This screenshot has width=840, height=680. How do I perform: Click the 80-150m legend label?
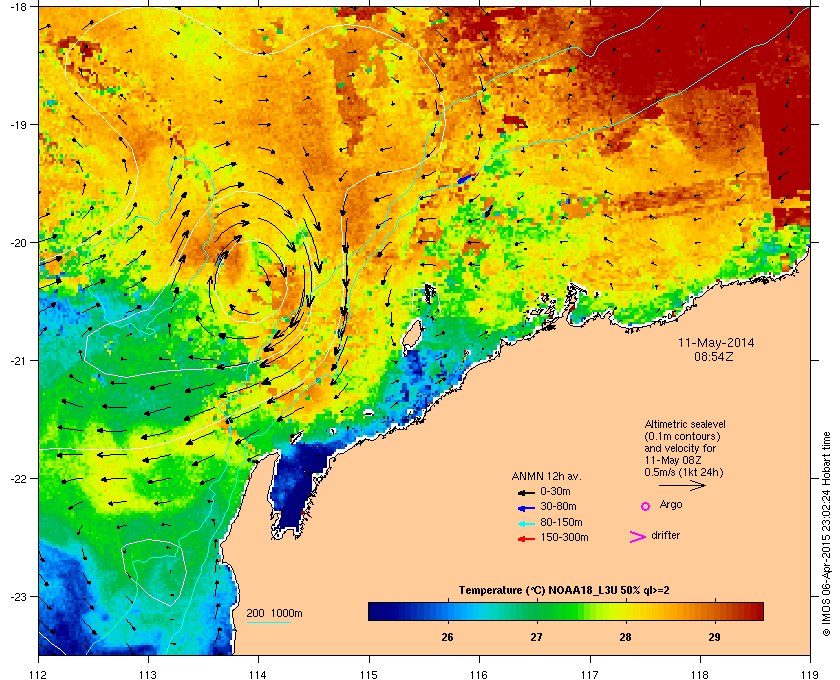pos(561,522)
